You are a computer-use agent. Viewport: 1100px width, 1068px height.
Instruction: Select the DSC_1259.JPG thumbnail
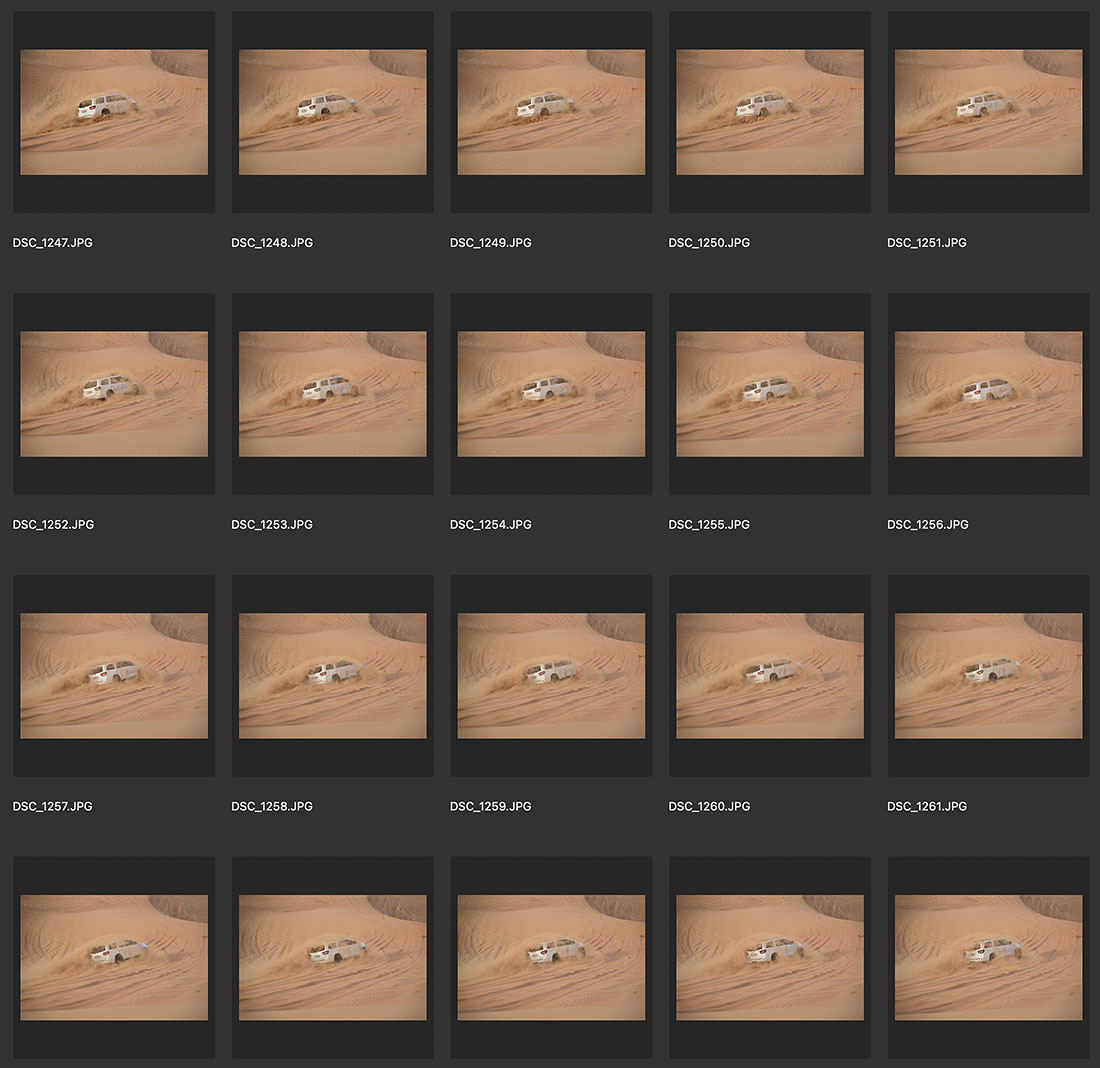551,676
